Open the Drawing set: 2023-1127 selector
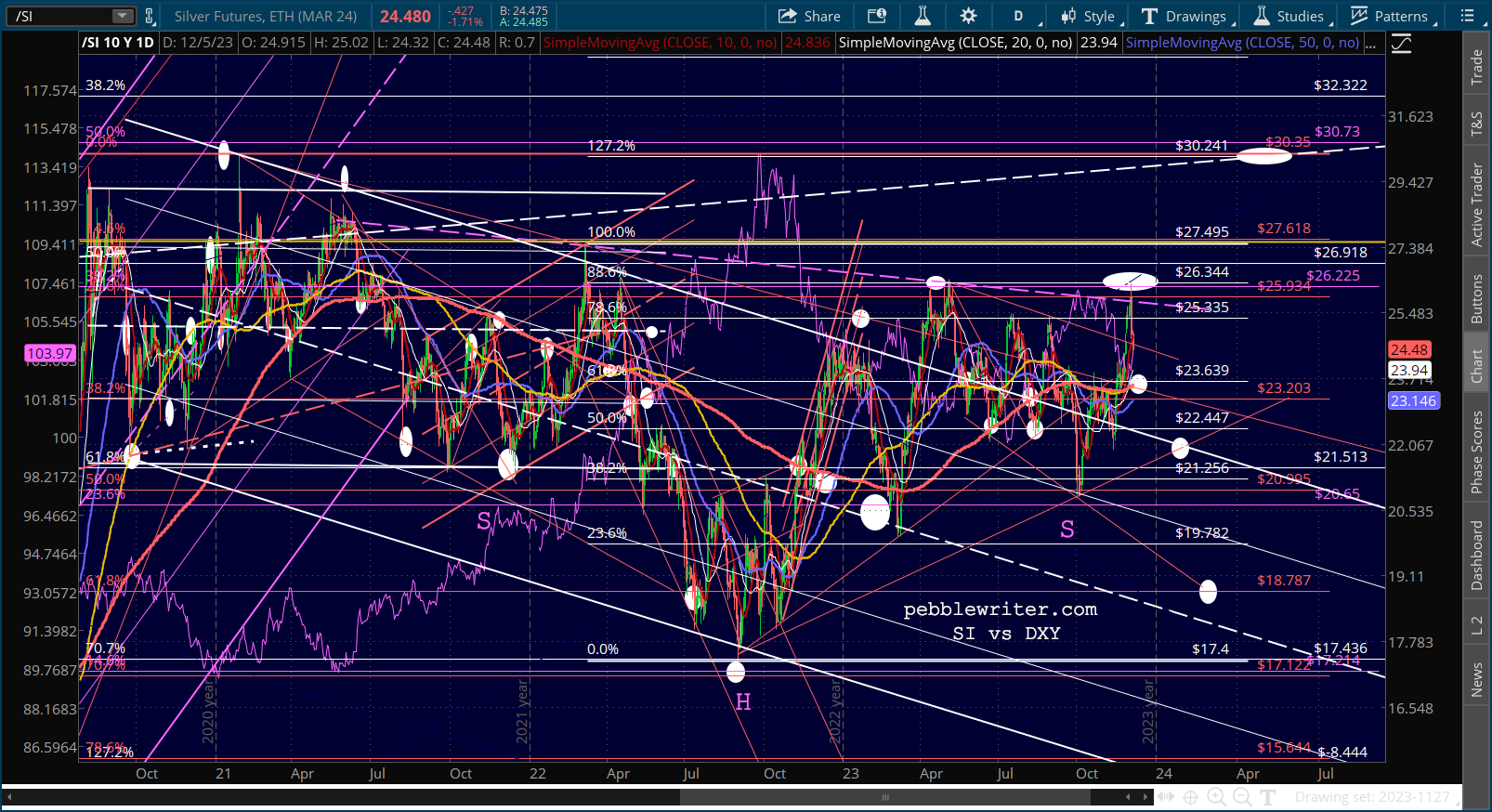The width and height of the screenshot is (1492, 812). (1372, 797)
